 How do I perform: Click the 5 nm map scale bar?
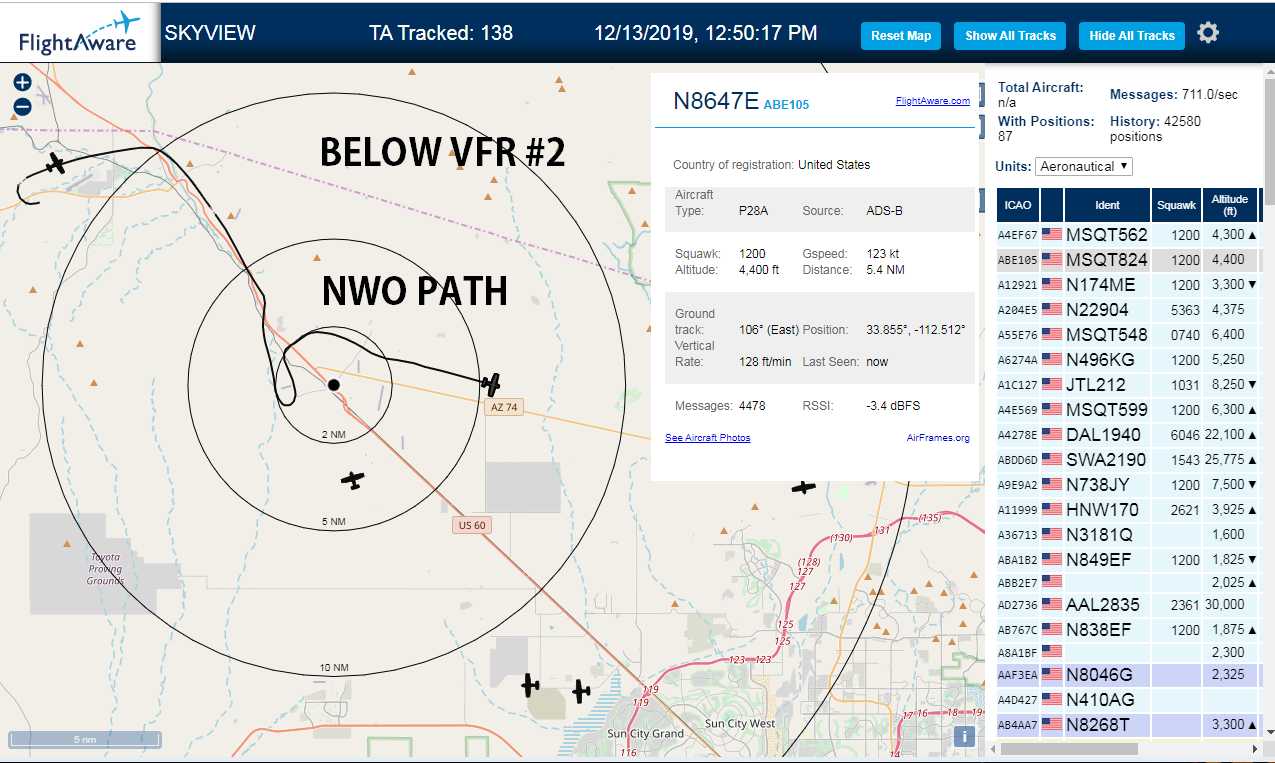[x=84, y=740]
